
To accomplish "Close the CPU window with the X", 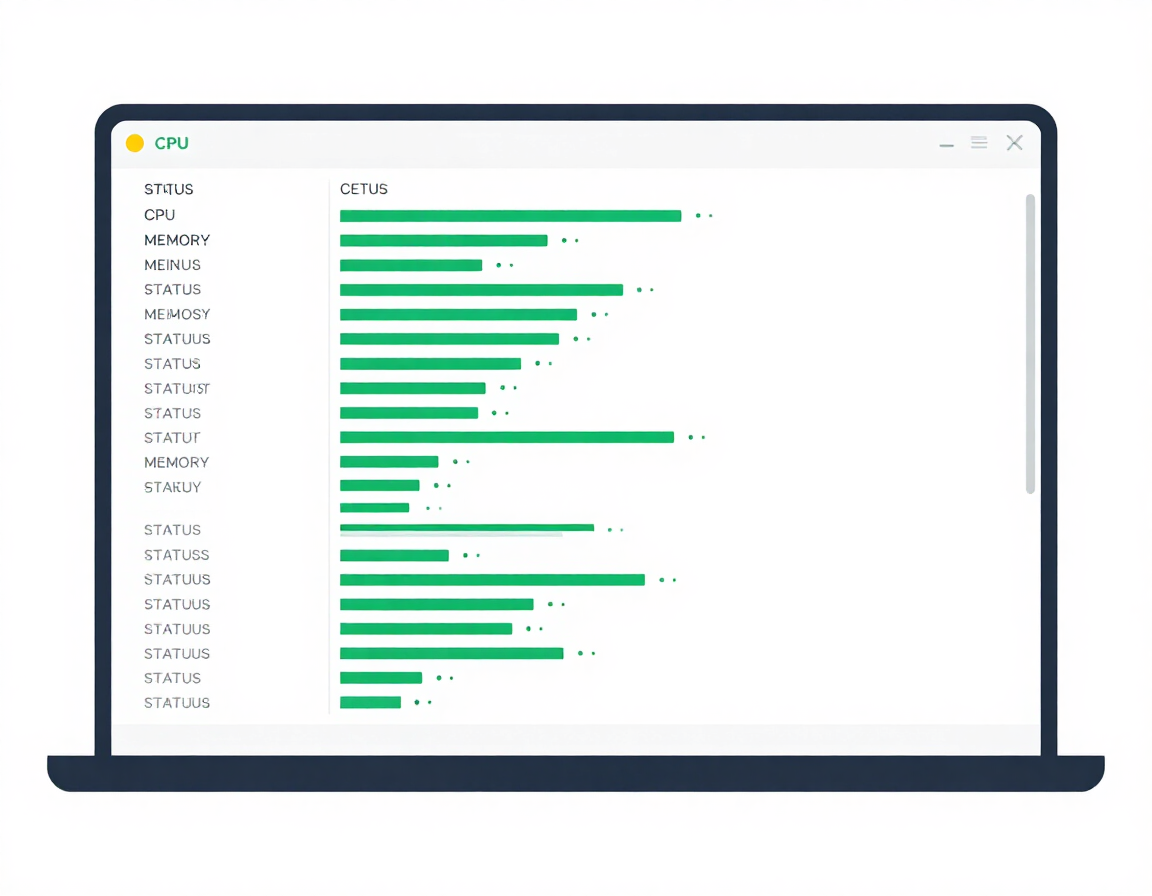I will [1015, 142].
